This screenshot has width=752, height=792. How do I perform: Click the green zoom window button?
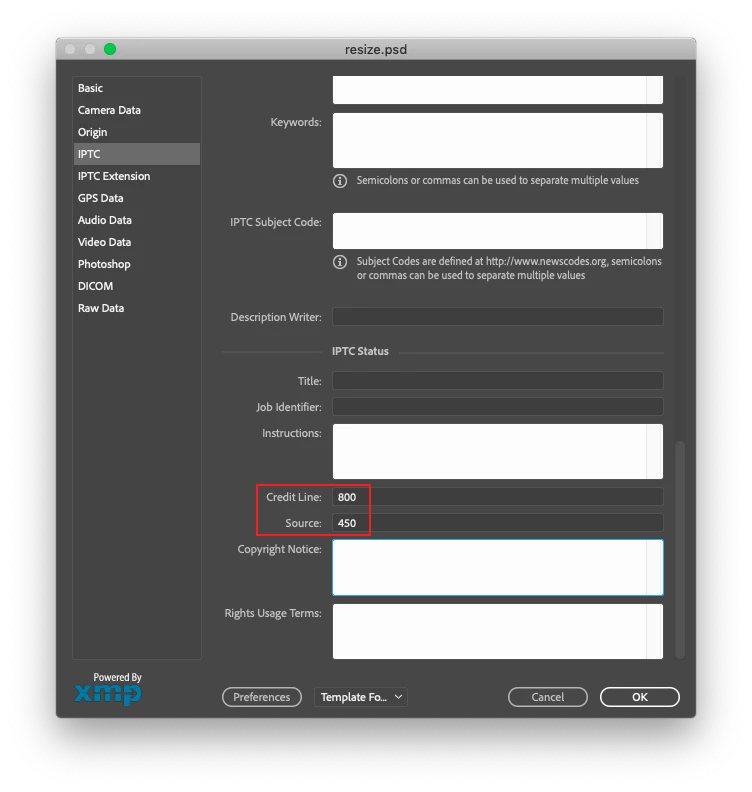[x=110, y=49]
